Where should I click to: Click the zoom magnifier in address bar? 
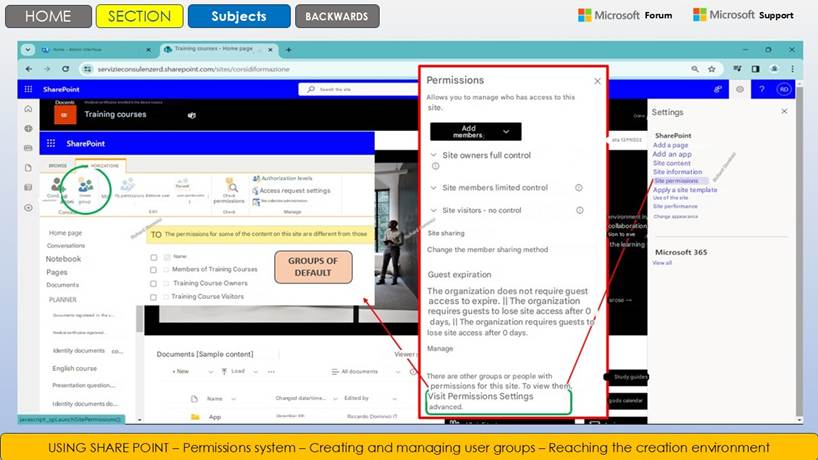695,69
